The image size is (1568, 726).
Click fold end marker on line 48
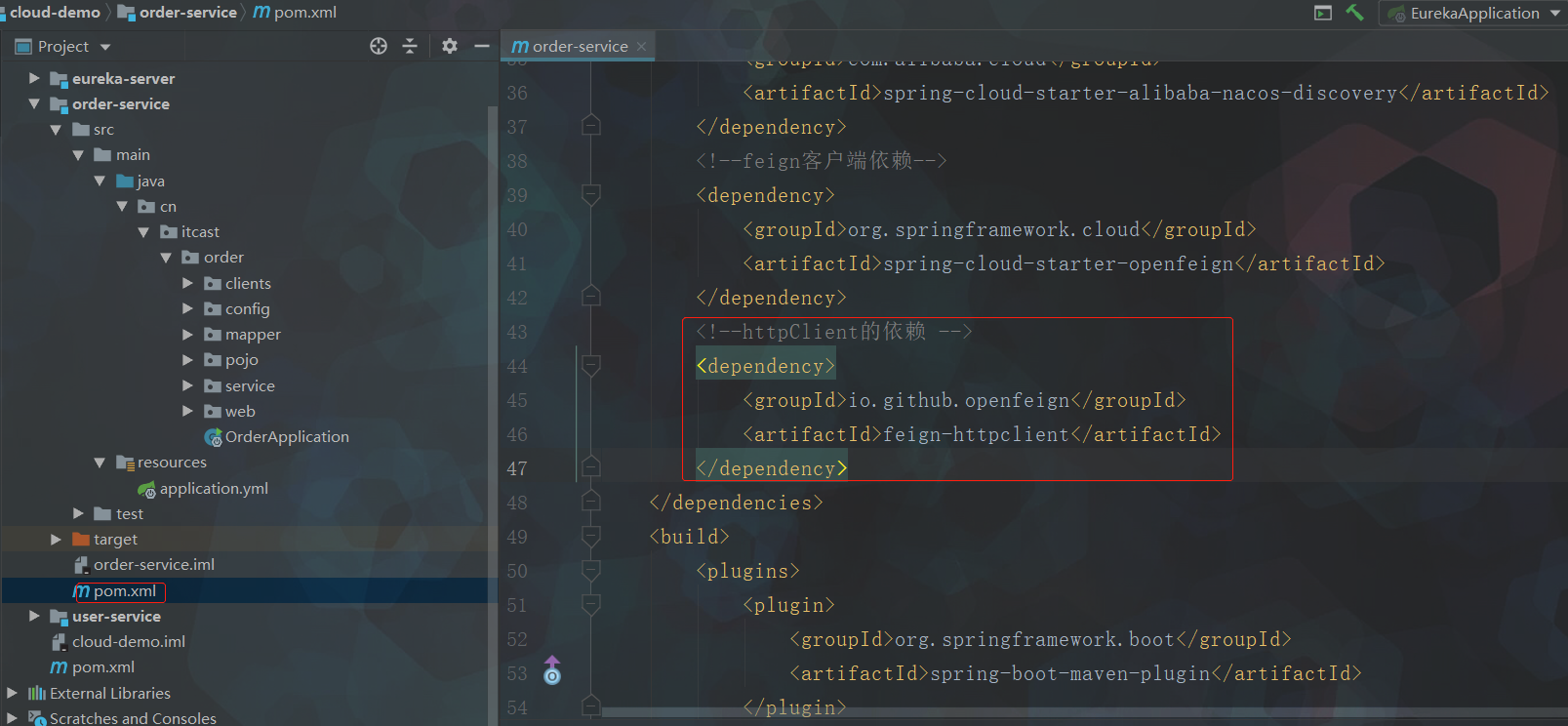[x=590, y=502]
